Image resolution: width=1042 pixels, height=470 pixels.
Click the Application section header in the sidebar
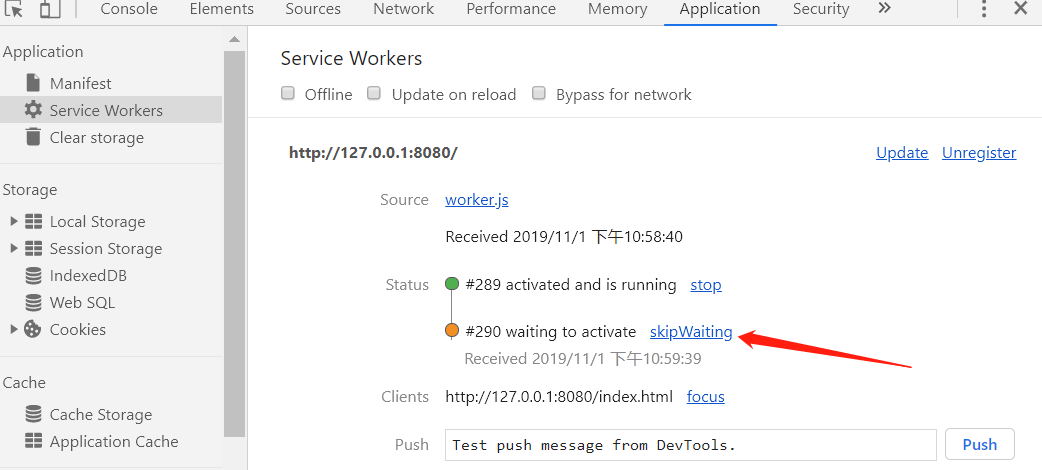click(x=43, y=52)
